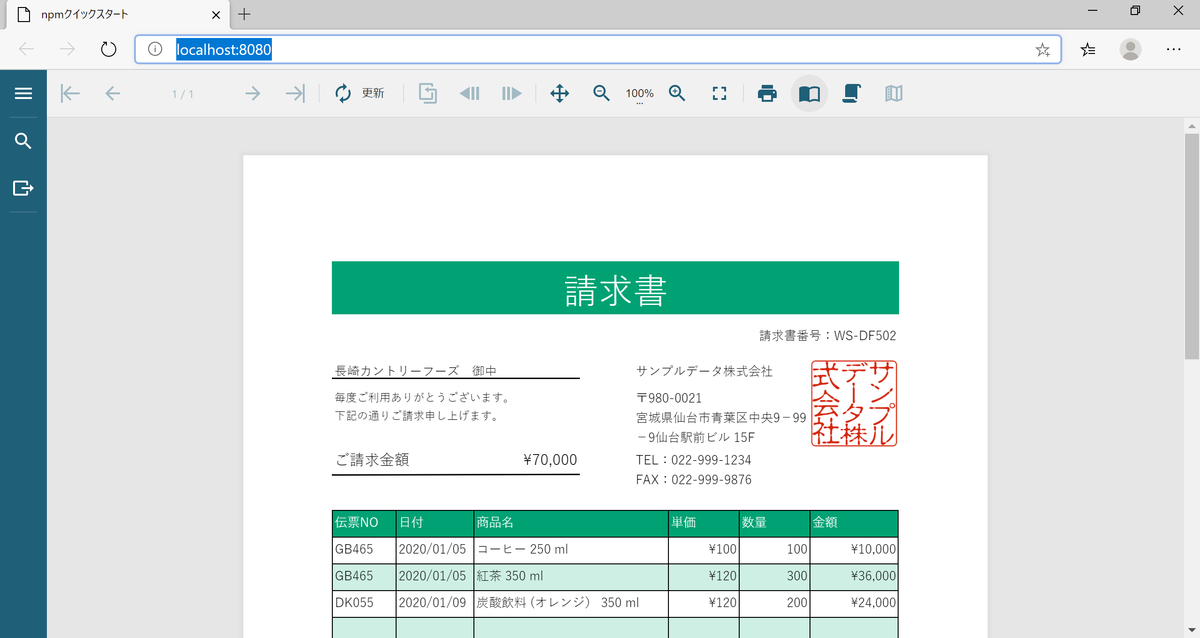The height and width of the screenshot is (638, 1200).
Task: Click the 〒980-0021 postal code
Action: 669,398
